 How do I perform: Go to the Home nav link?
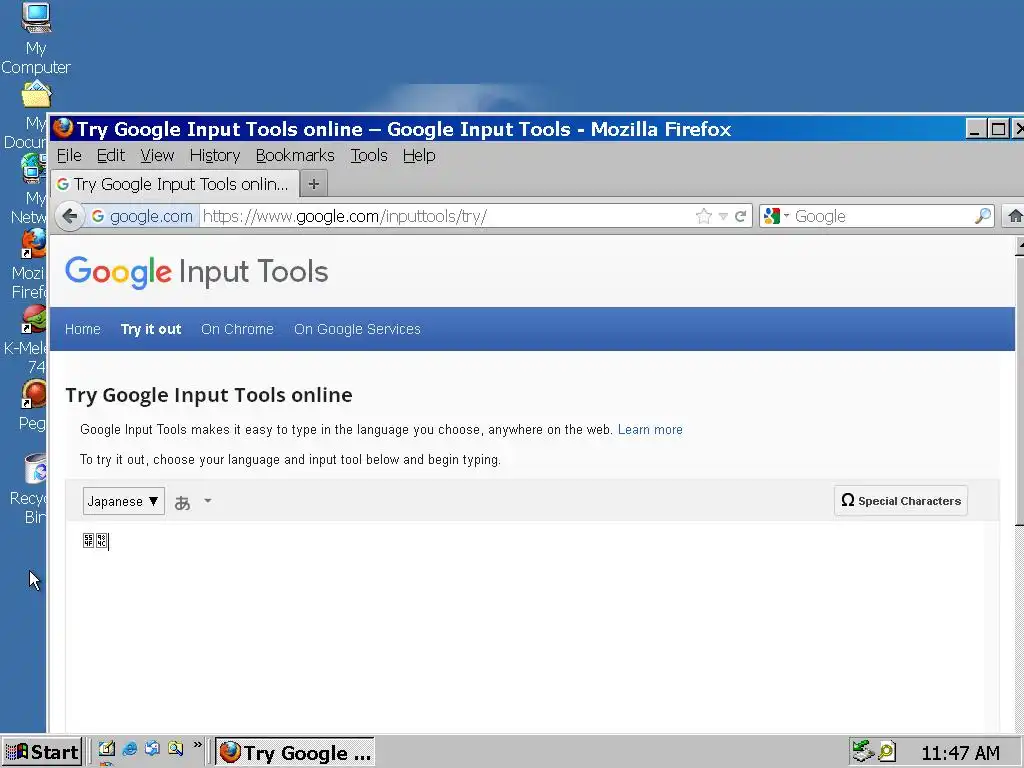(x=82, y=329)
